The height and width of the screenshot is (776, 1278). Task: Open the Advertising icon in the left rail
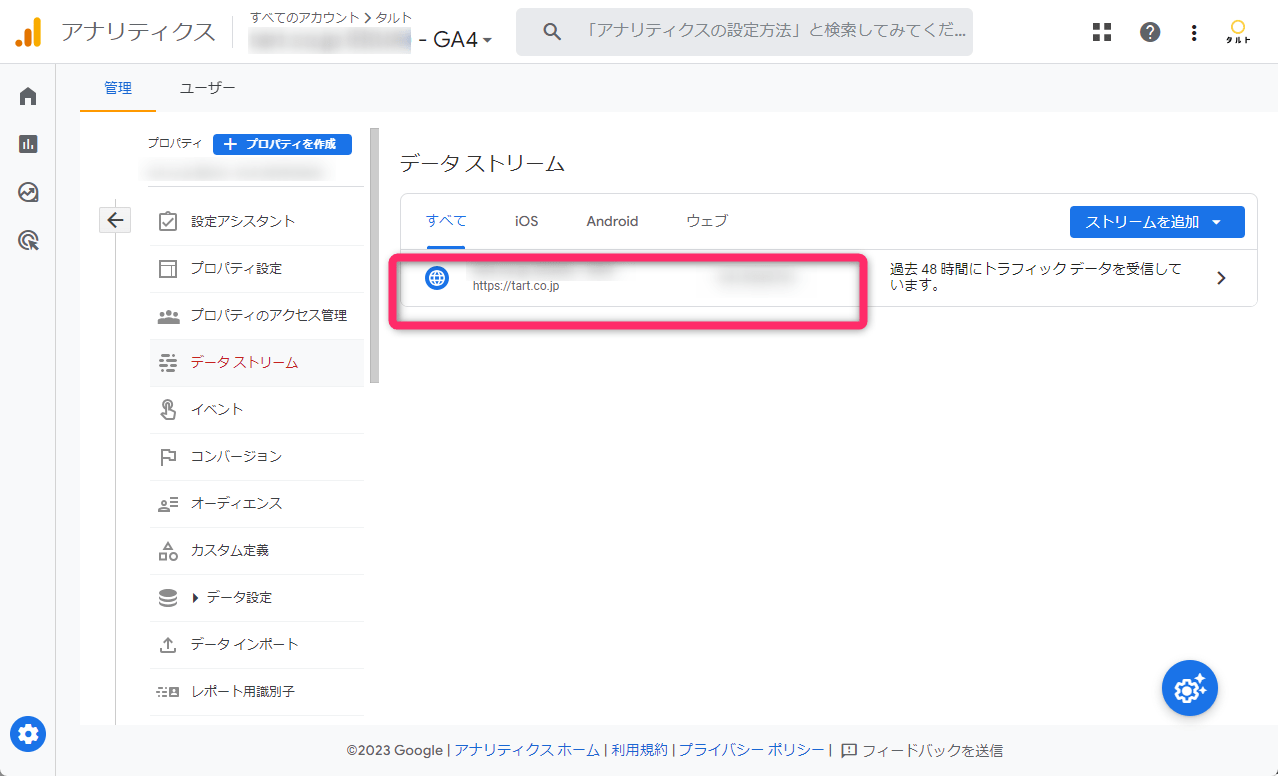coord(27,239)
